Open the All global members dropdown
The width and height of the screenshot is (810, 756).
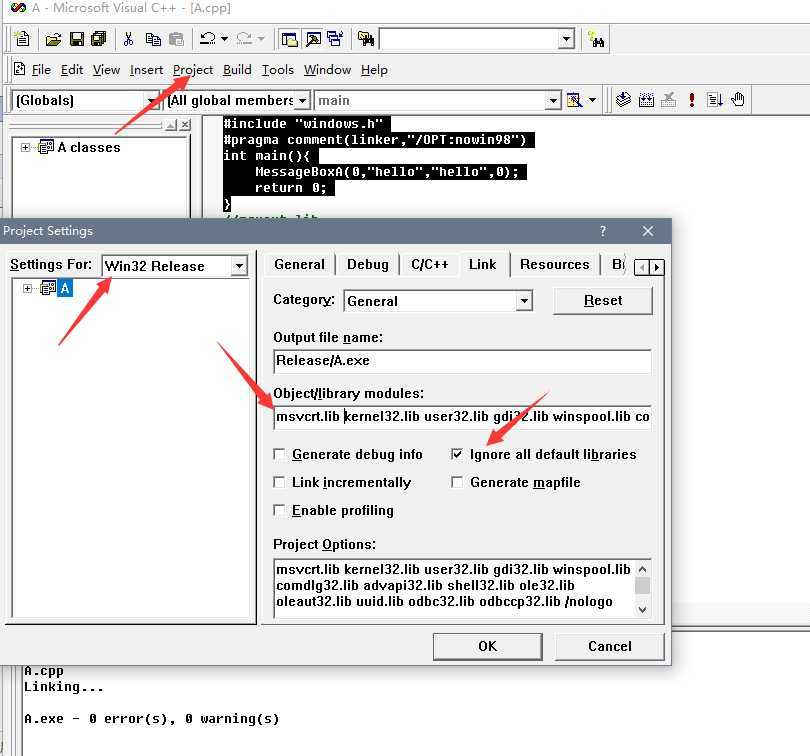pos(302,100)
